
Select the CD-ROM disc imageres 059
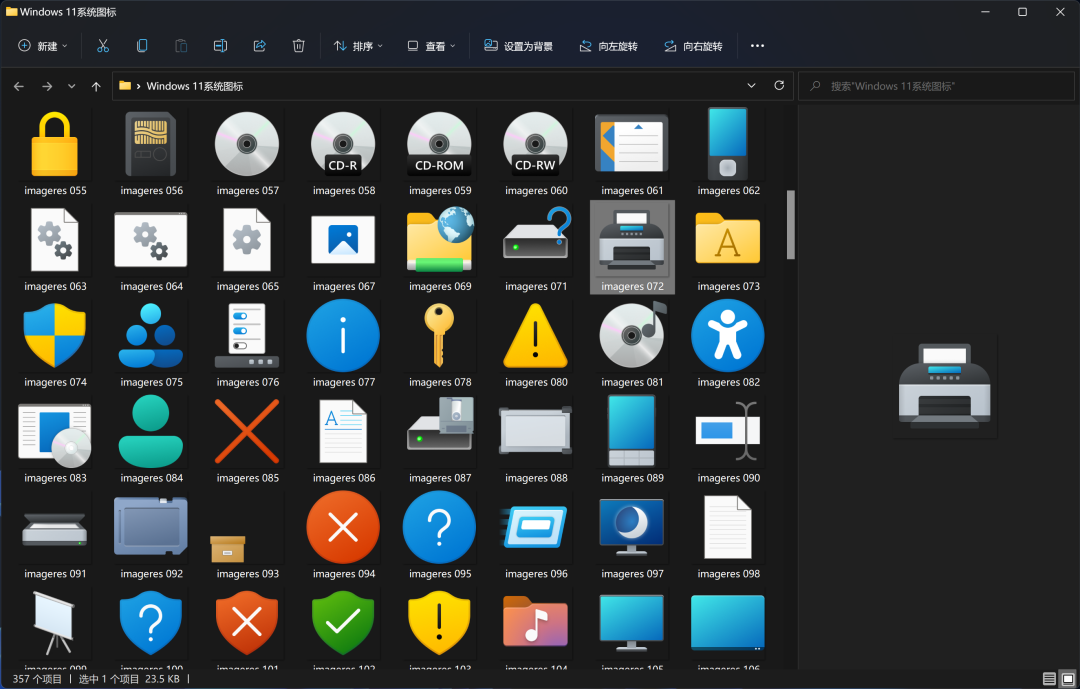439,144
